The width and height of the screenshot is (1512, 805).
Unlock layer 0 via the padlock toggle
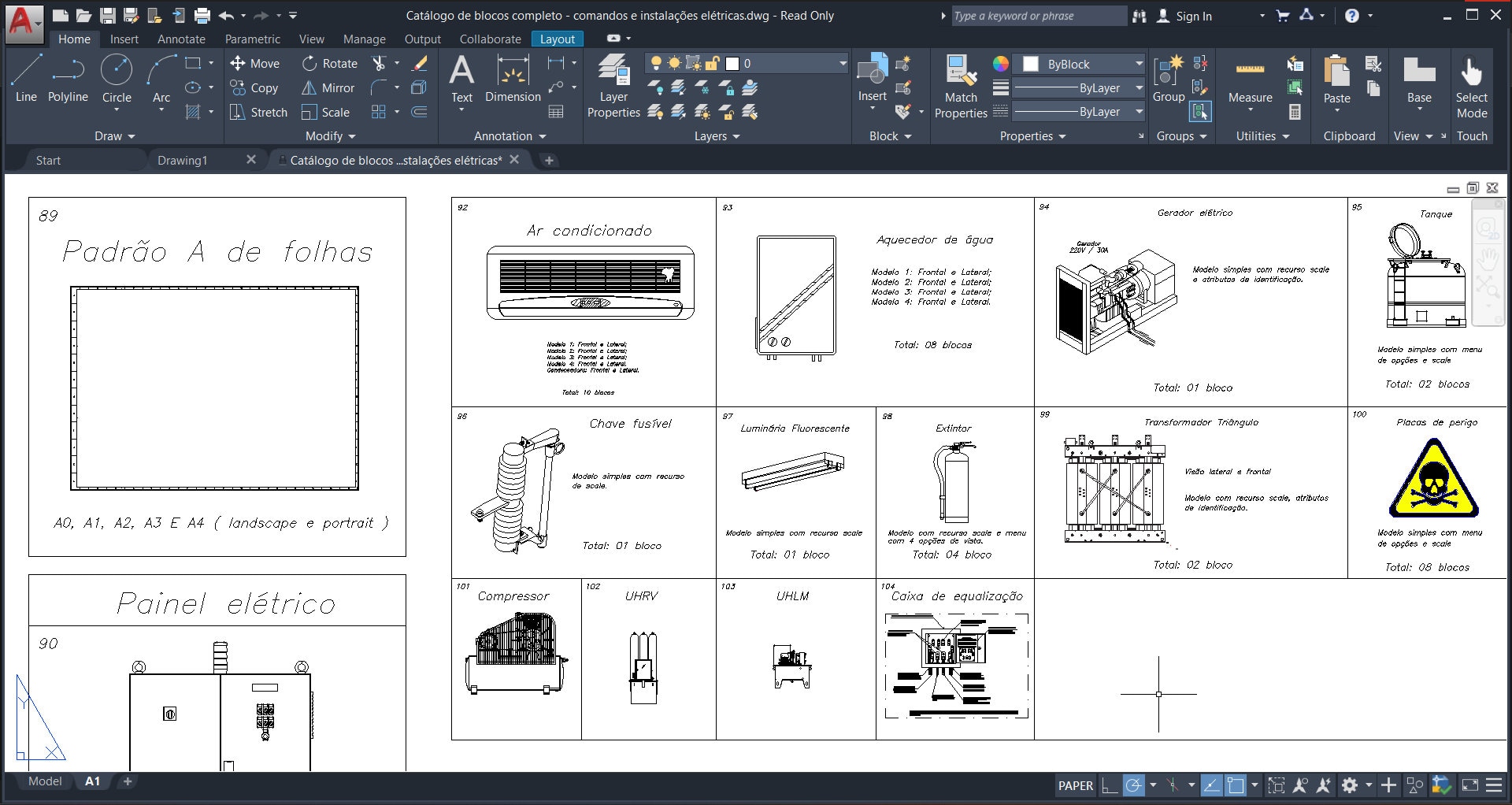click(711, 64)
